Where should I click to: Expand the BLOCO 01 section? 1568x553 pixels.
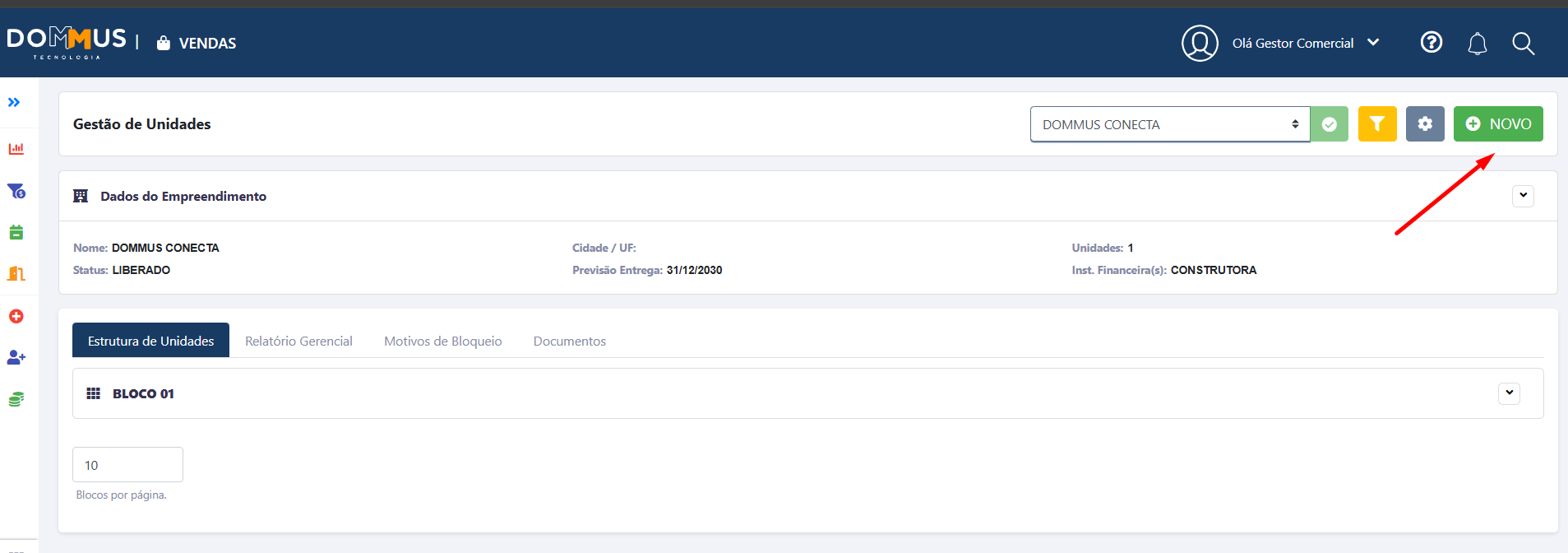1509,393
